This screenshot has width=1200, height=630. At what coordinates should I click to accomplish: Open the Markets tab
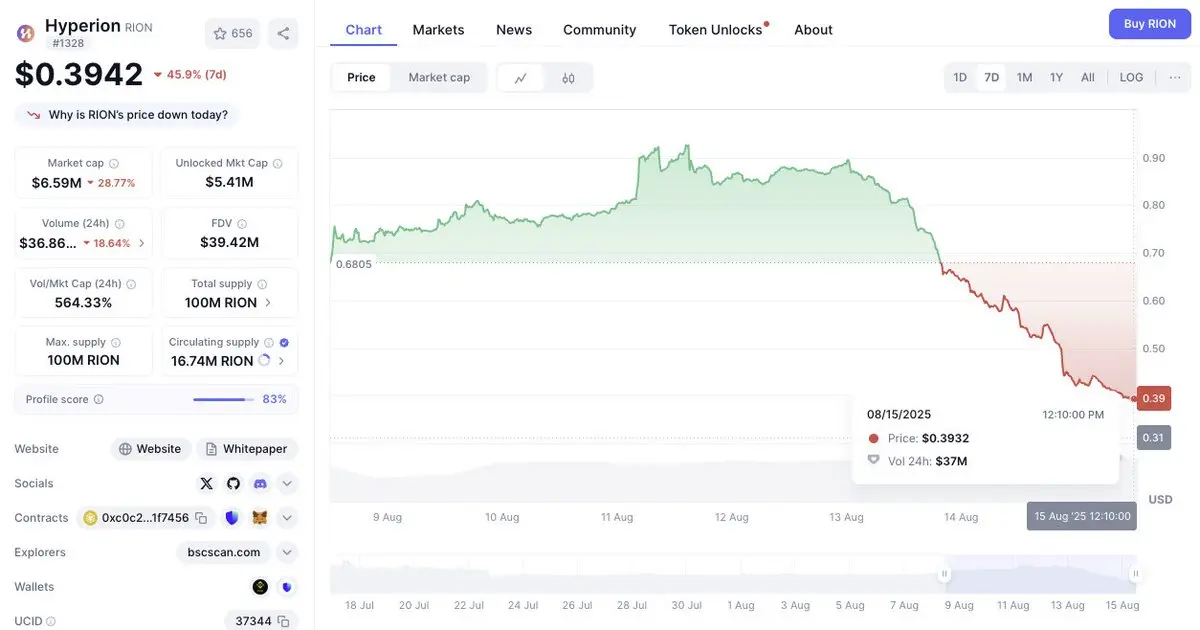(x=438, y=30)
